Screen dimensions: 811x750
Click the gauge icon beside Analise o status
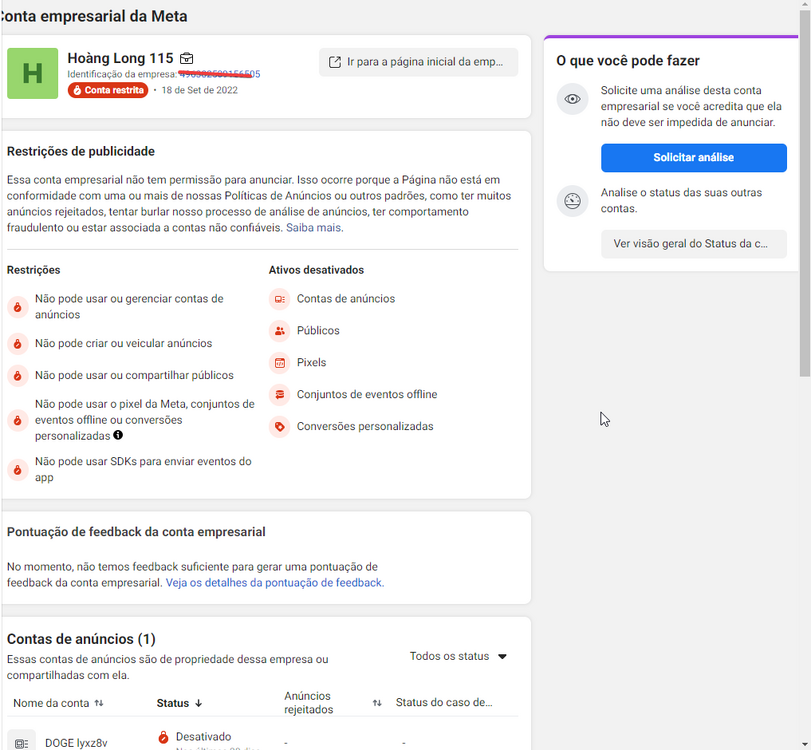pyautogui.click(x=572, y=201)
